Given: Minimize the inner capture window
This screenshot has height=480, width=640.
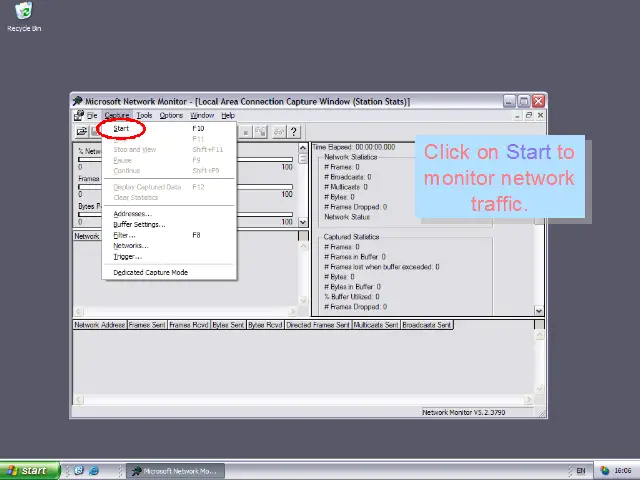Looking at the screenshot, I should [x=518, y=116].
